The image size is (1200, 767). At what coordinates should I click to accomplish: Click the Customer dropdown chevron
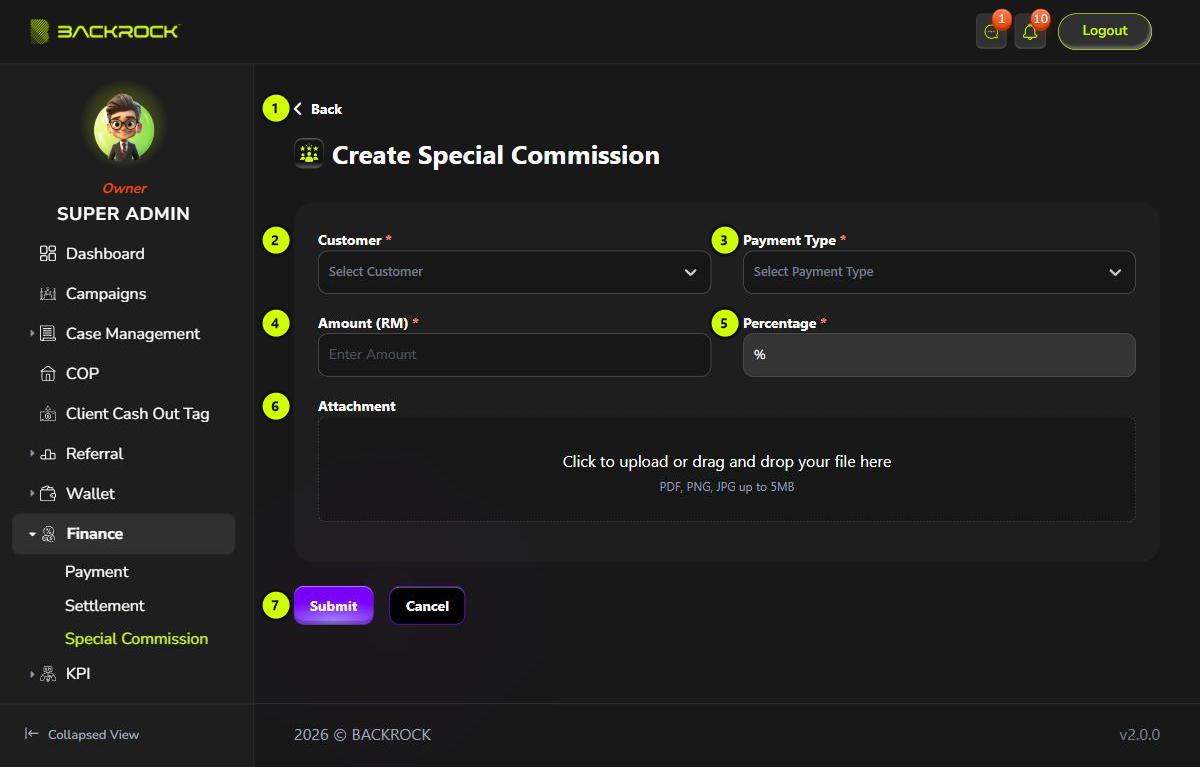[x=690, y=272]
